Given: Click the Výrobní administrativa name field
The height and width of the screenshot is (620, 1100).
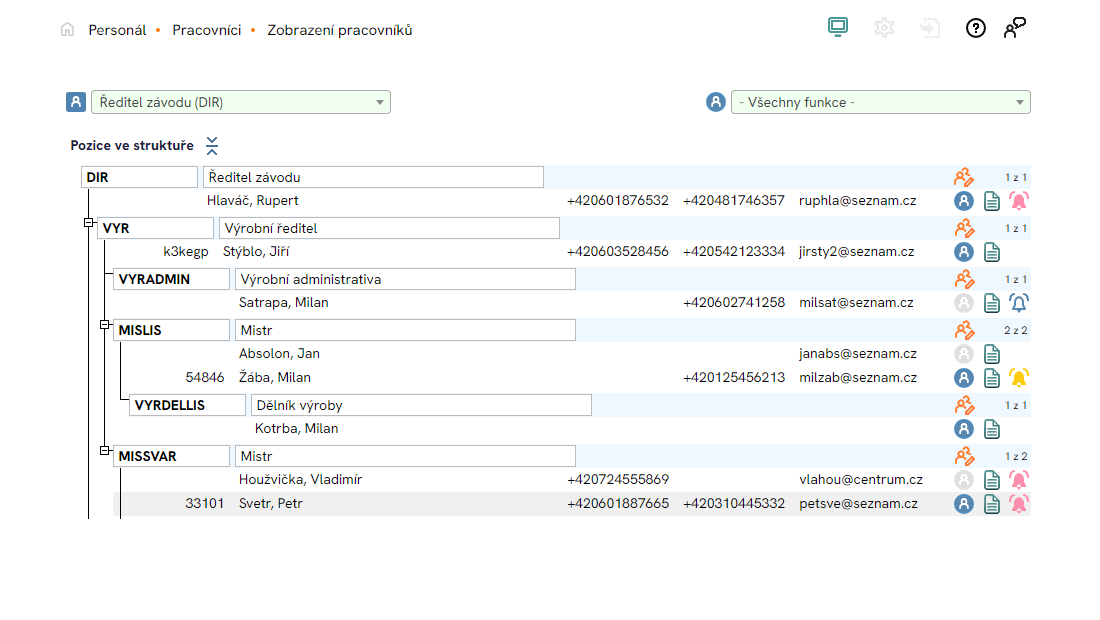Looking at the screenshot, I should coord(405,279).
